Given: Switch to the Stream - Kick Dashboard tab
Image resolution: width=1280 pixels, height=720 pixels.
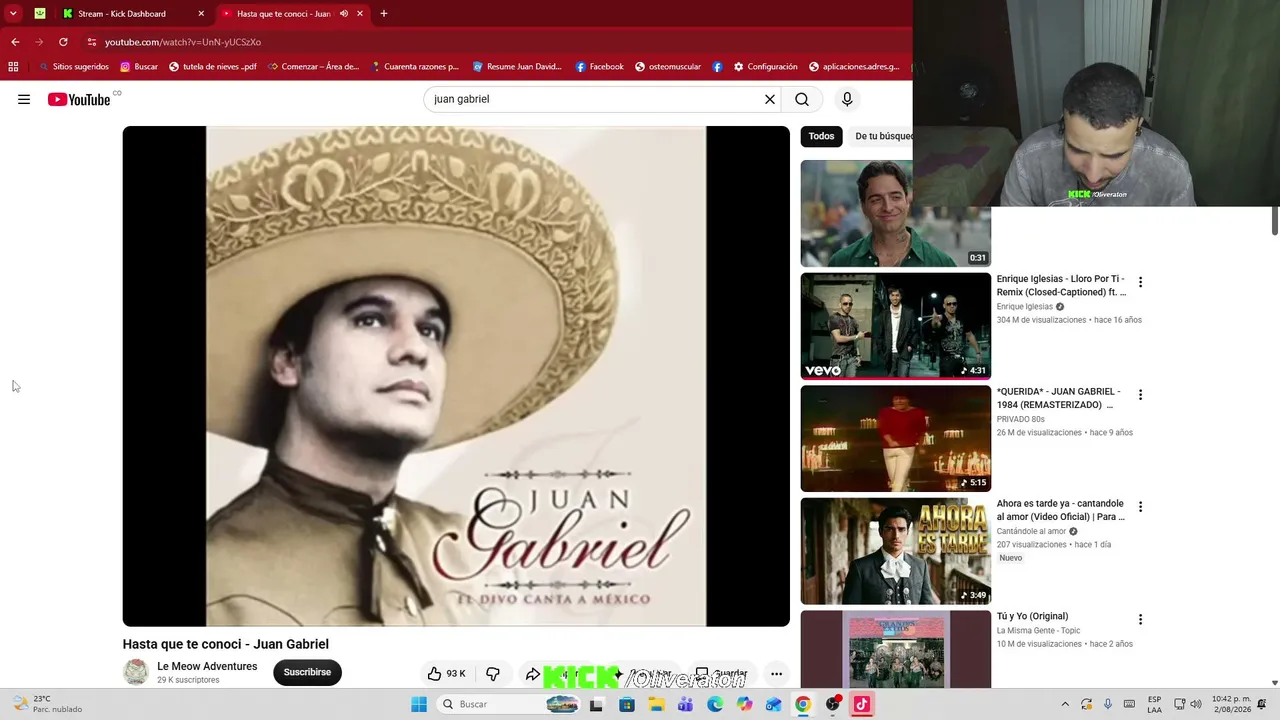Looking at the screenshot, I should pyautogui.click(x=132, y=14).
